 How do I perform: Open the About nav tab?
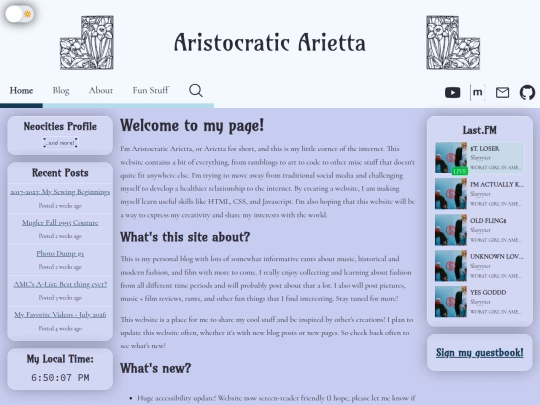point(101,91)
